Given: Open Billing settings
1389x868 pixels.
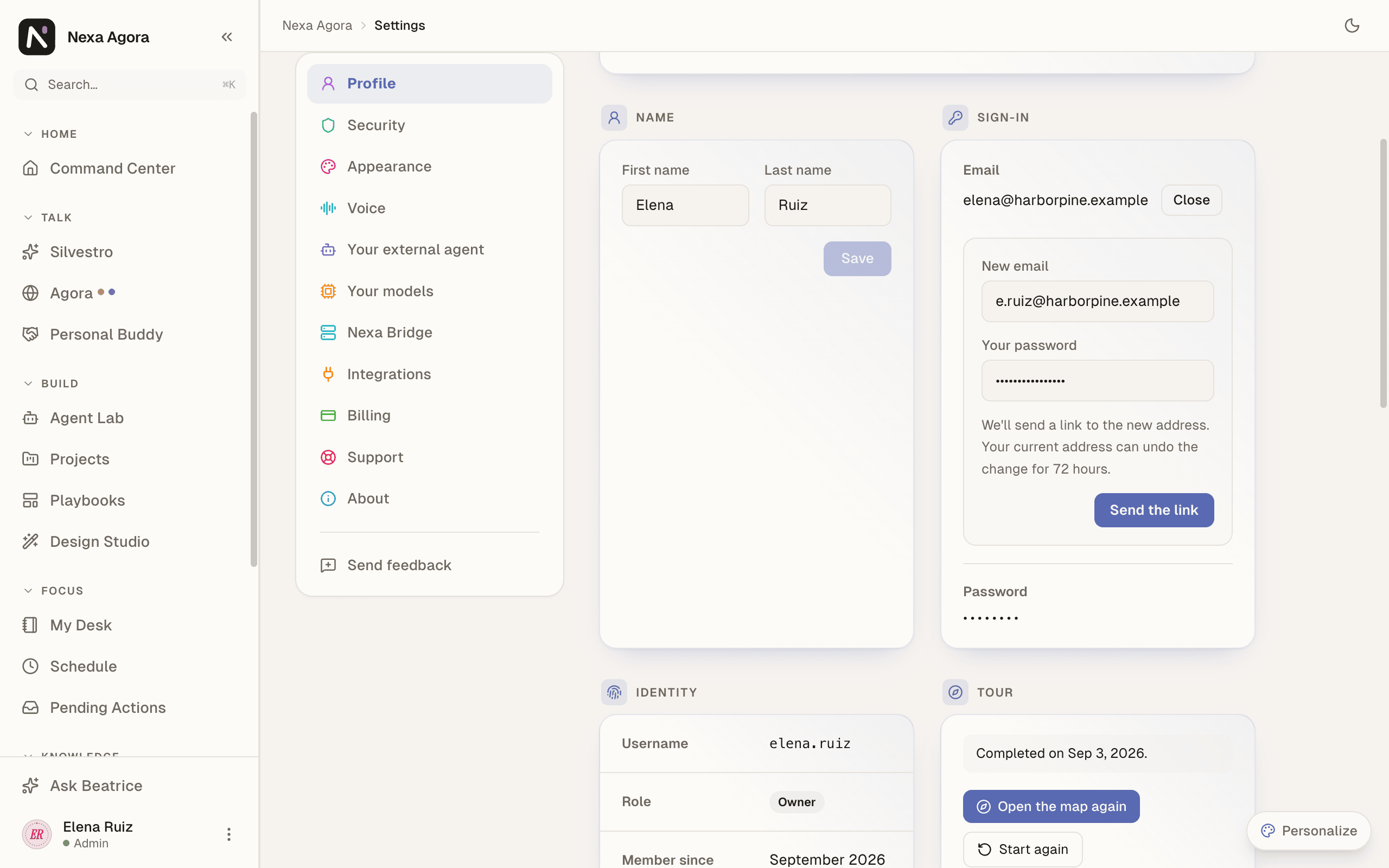Looking at the screenshot, I should (x=429, y=416).
